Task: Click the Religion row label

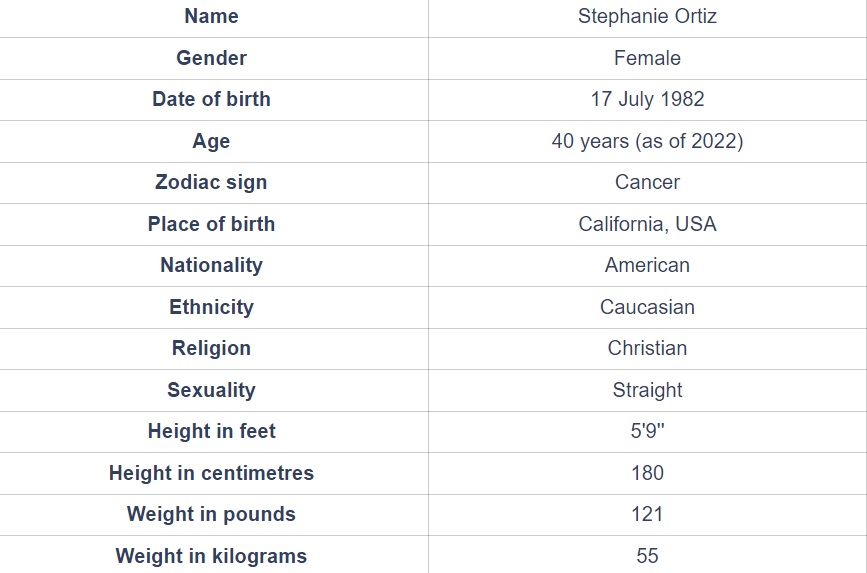Action: point(211,348)
